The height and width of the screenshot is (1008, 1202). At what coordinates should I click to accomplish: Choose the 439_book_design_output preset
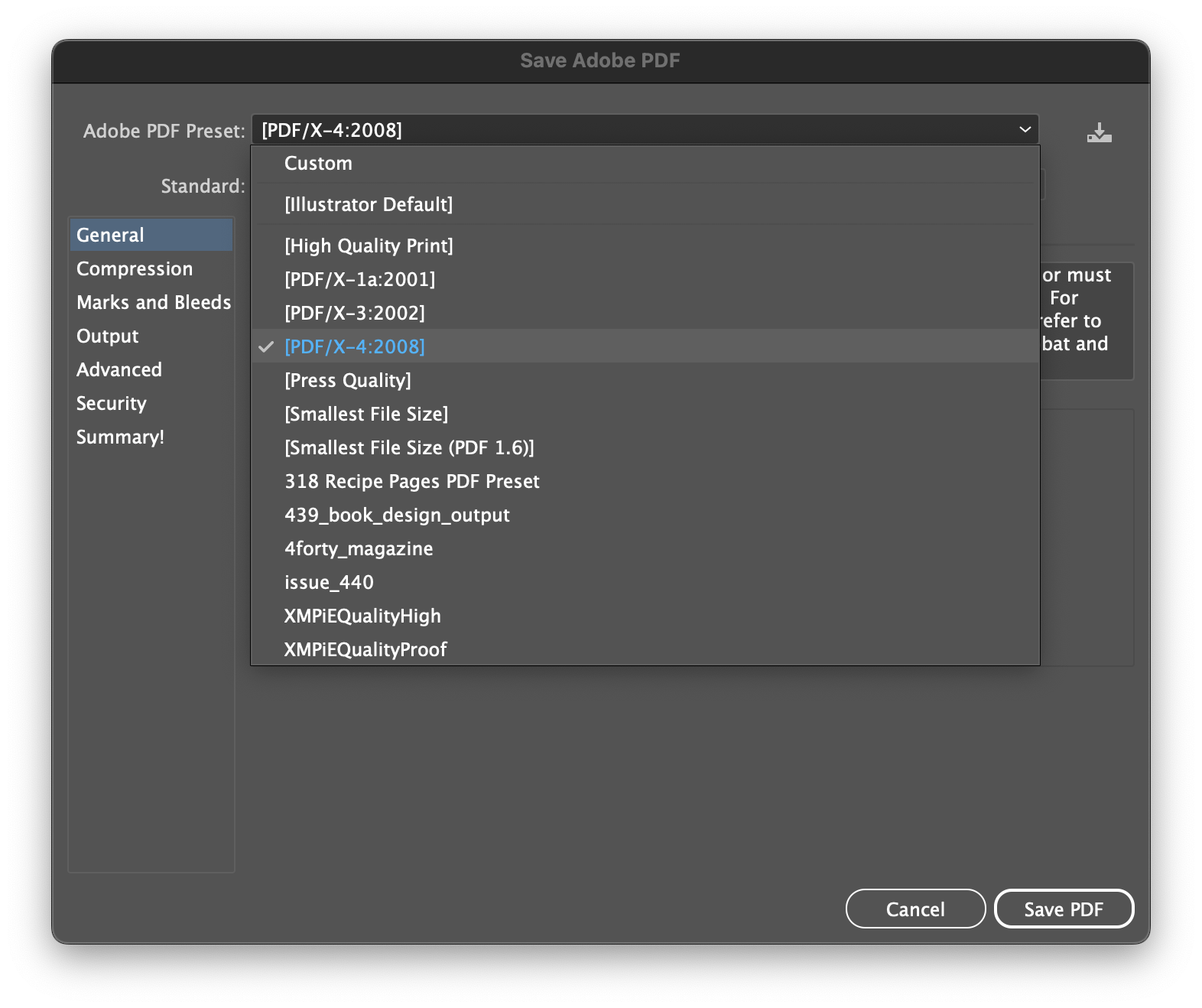645,515
